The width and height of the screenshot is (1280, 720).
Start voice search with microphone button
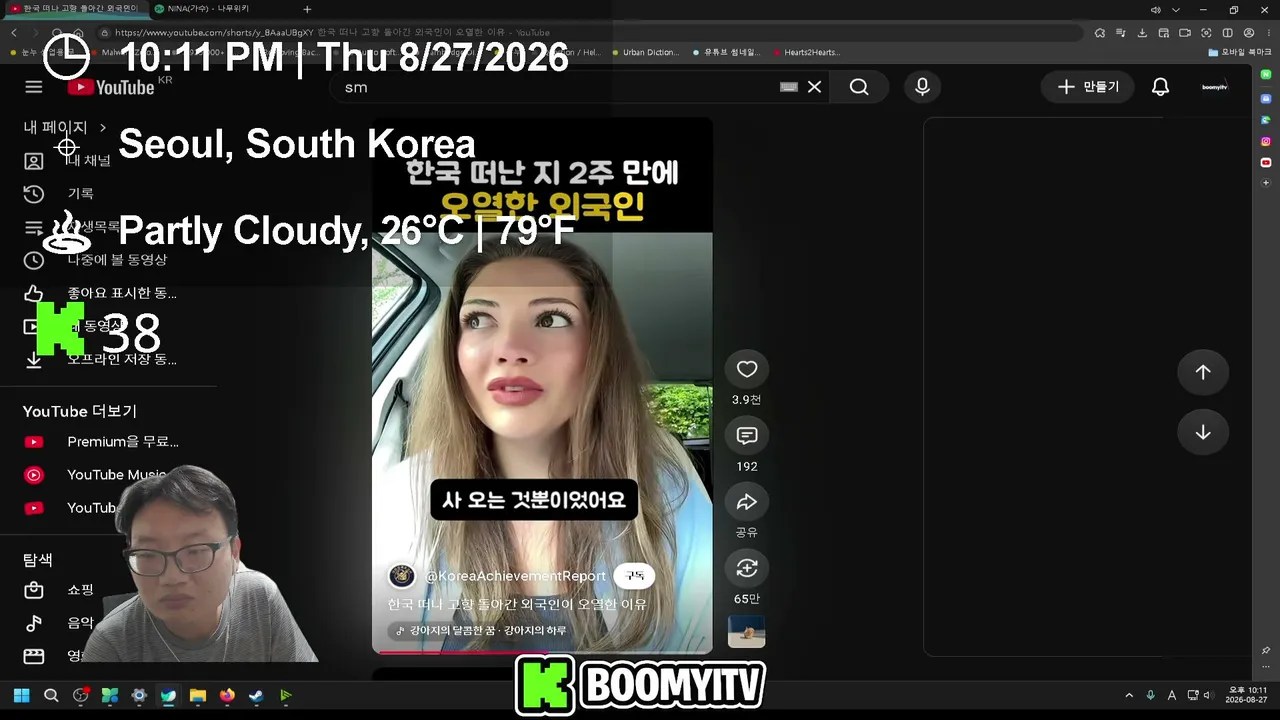click(x=922, y=87)
